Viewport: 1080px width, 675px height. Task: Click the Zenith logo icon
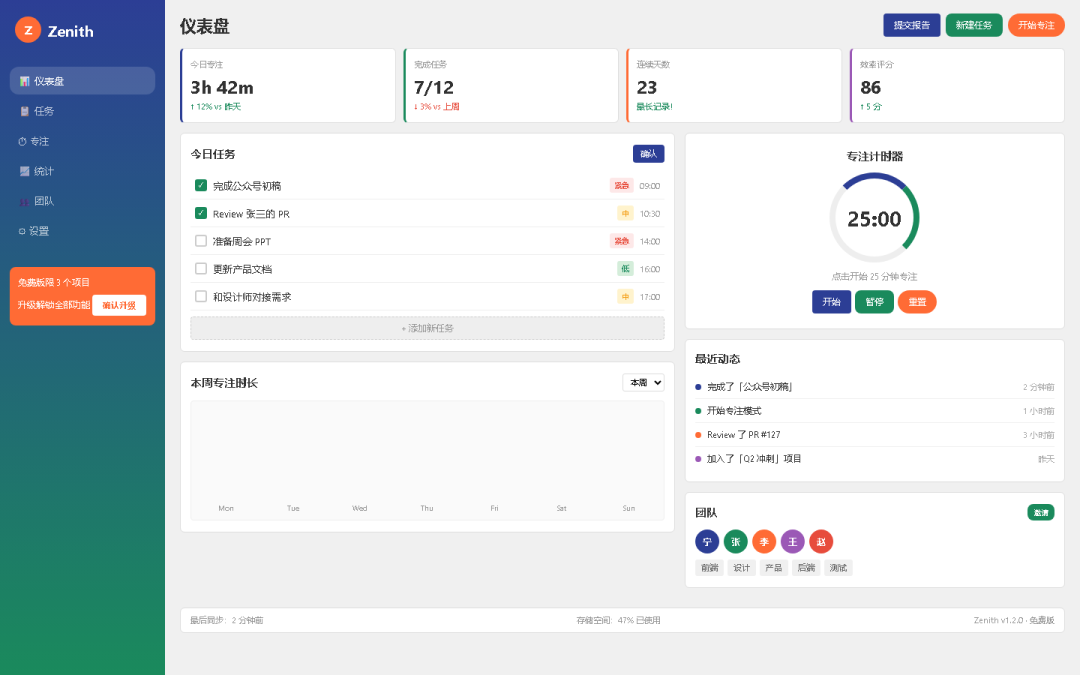(x=28, y=30)
